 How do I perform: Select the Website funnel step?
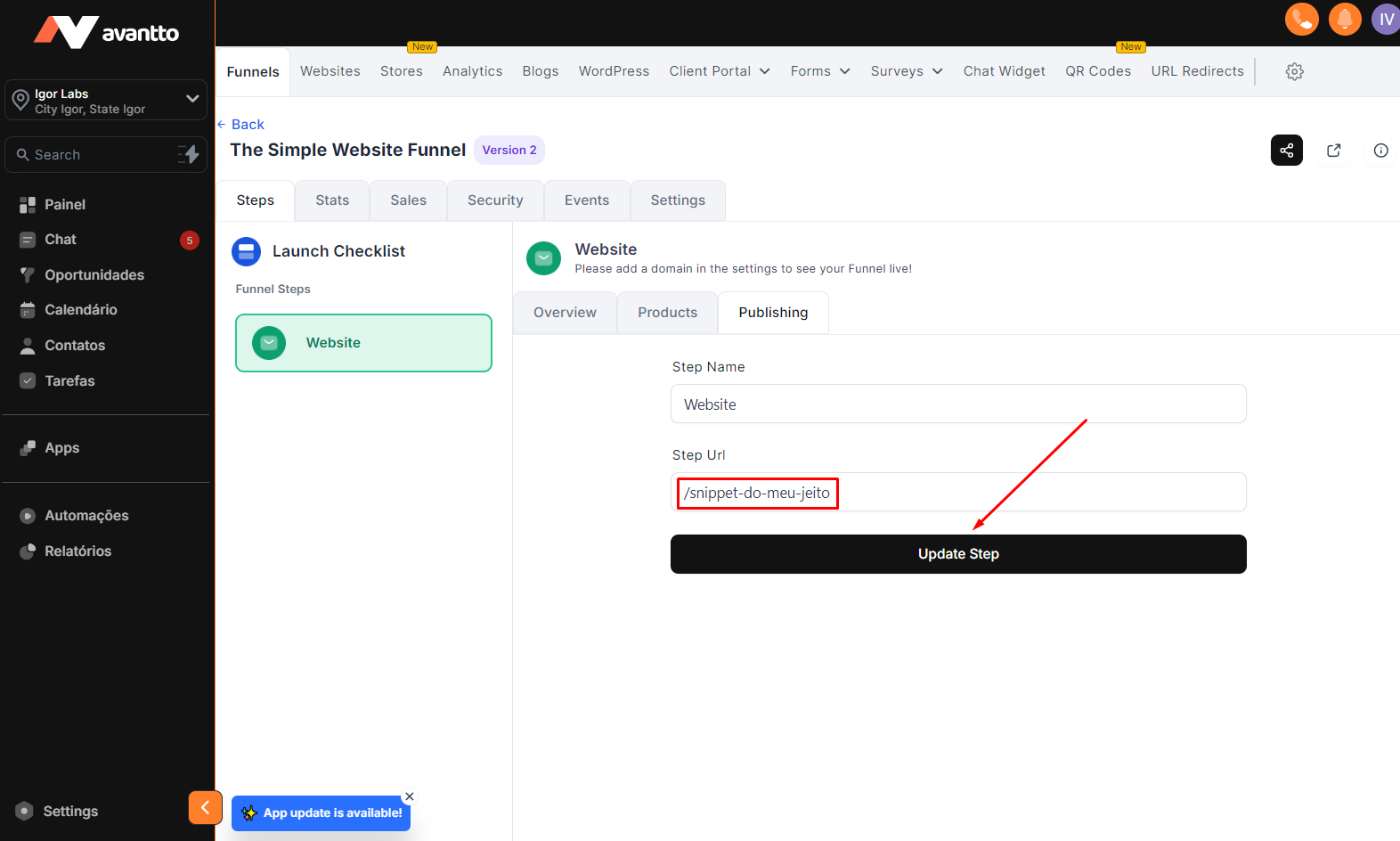[x=363, y=343]
